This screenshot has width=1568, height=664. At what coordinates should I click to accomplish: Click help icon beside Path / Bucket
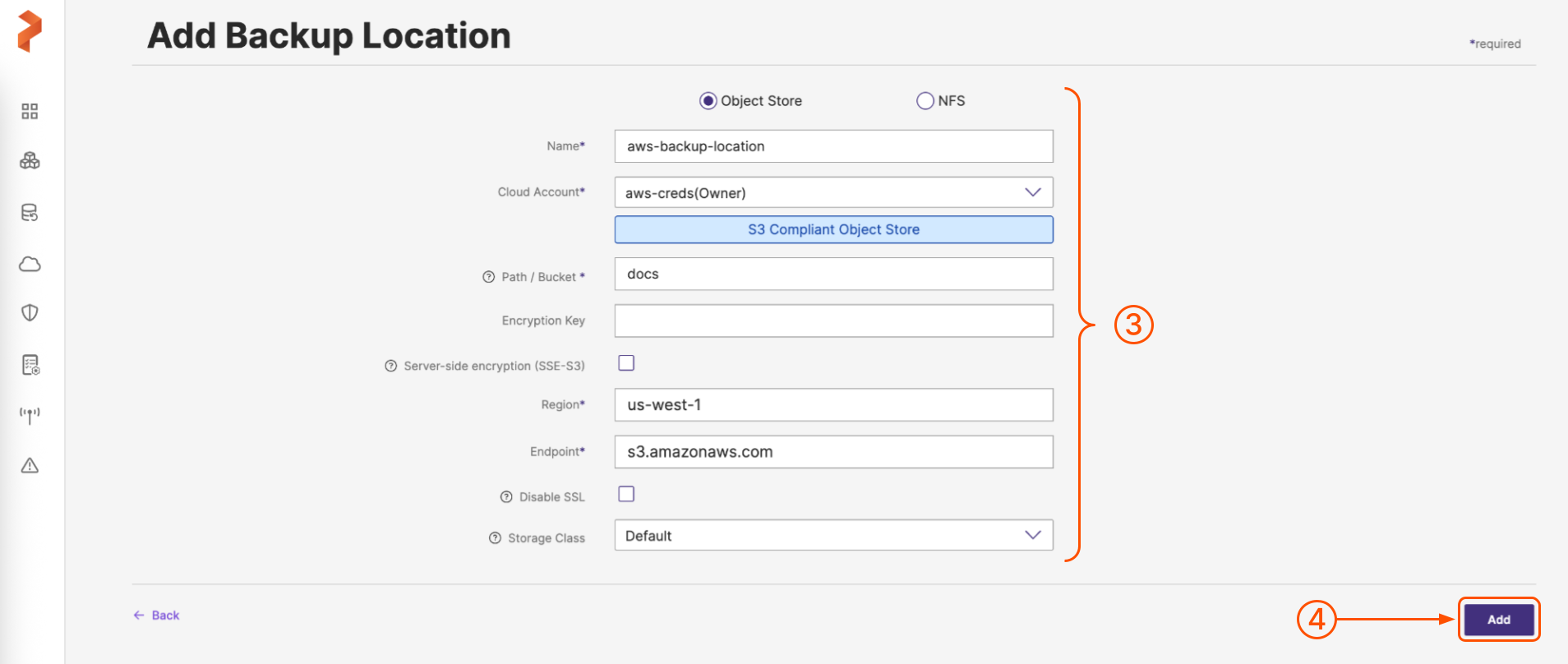(489, 277)
